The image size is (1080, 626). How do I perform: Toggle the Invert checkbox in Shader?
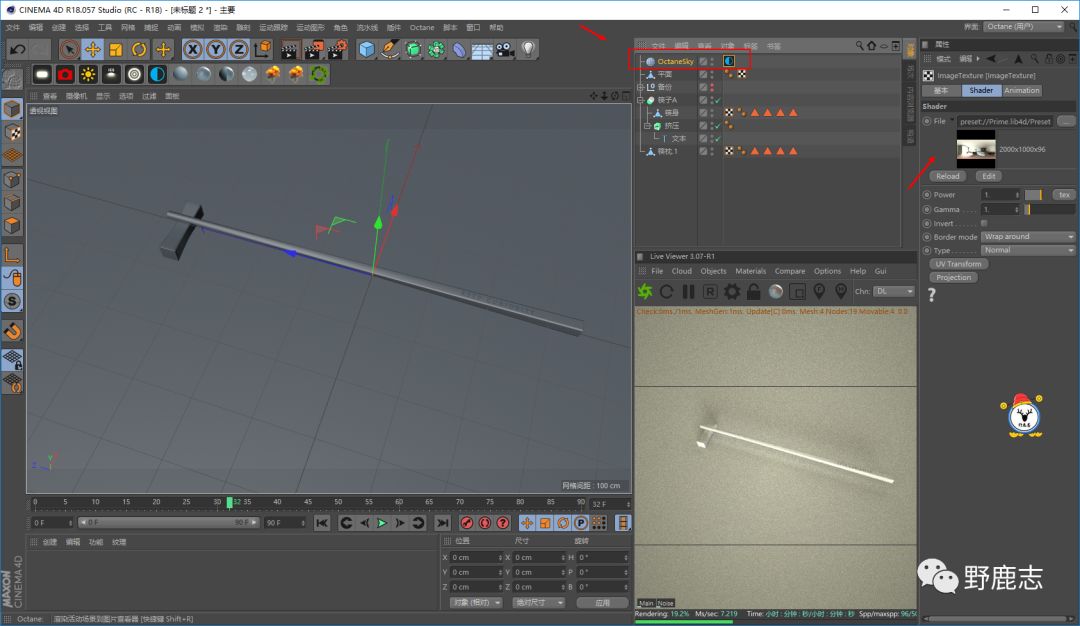pyautogui.click(x=984, y=223)
